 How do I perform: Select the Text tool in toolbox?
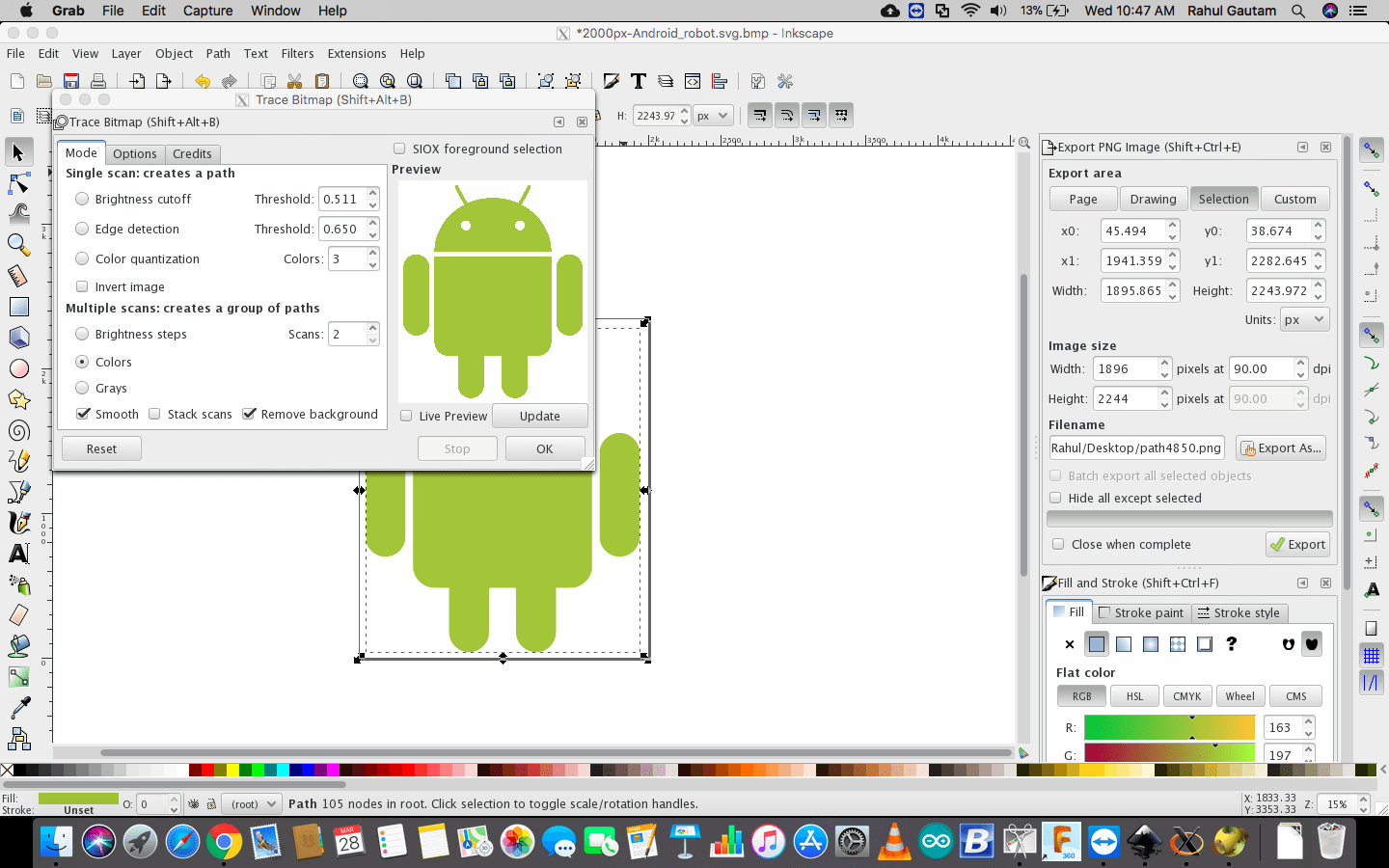[18, 554]
